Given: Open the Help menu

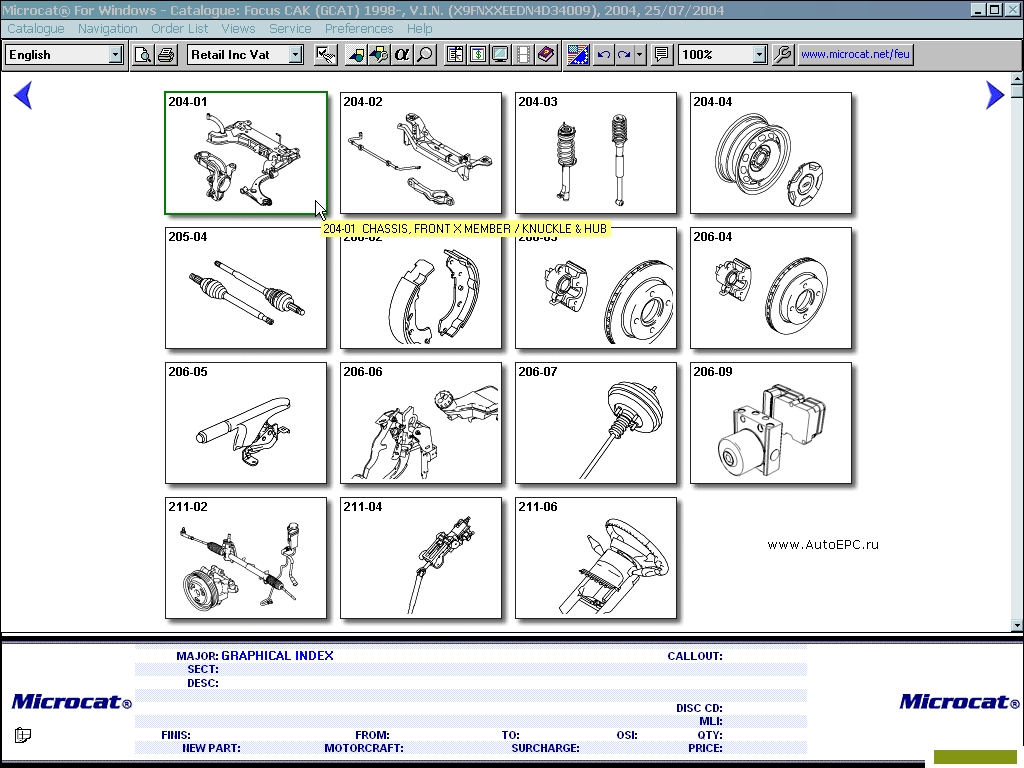Looking at the screenshot, I should click(419, 29).
